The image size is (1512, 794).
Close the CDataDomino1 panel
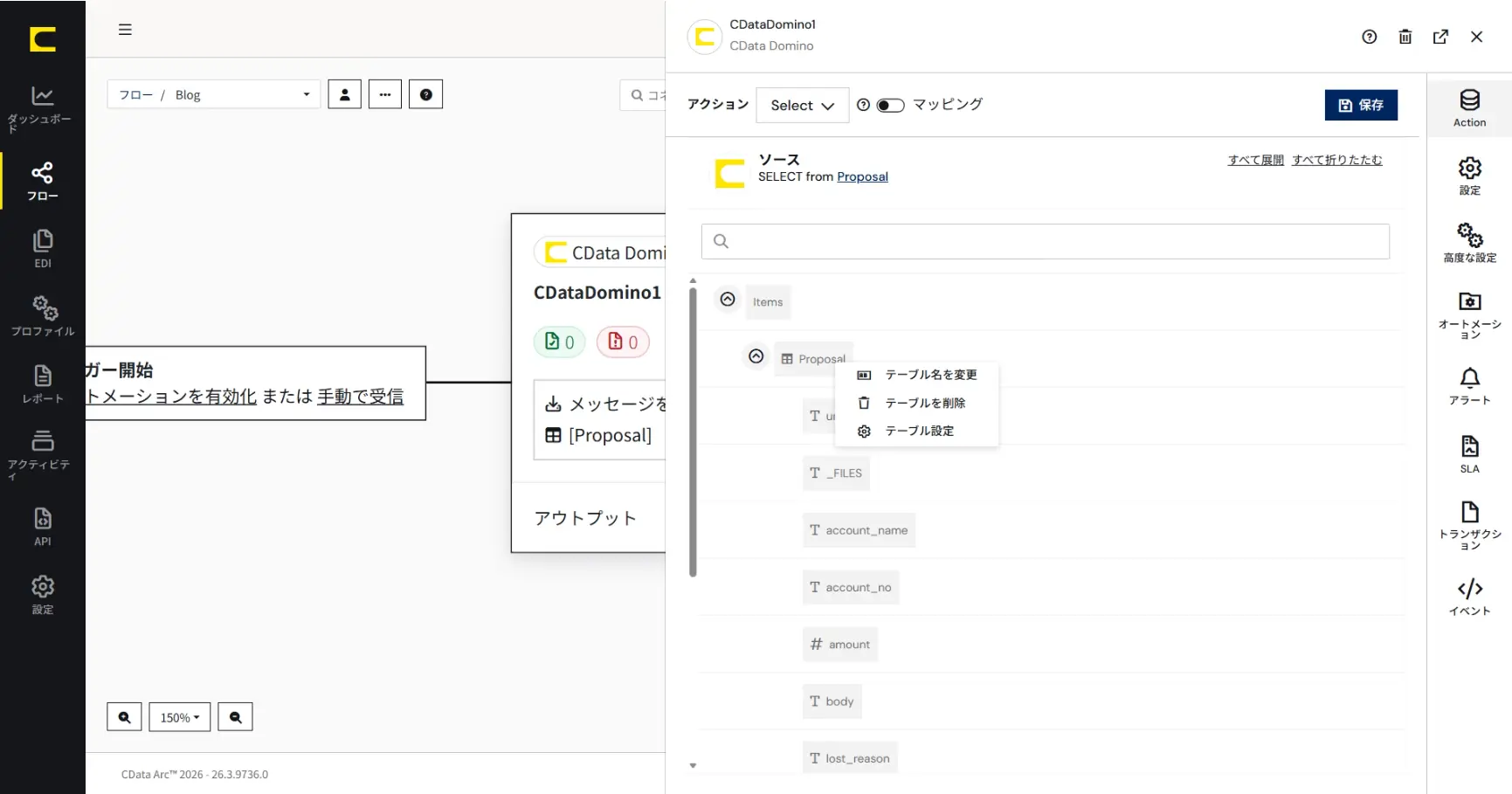(x=1477, y=37)
